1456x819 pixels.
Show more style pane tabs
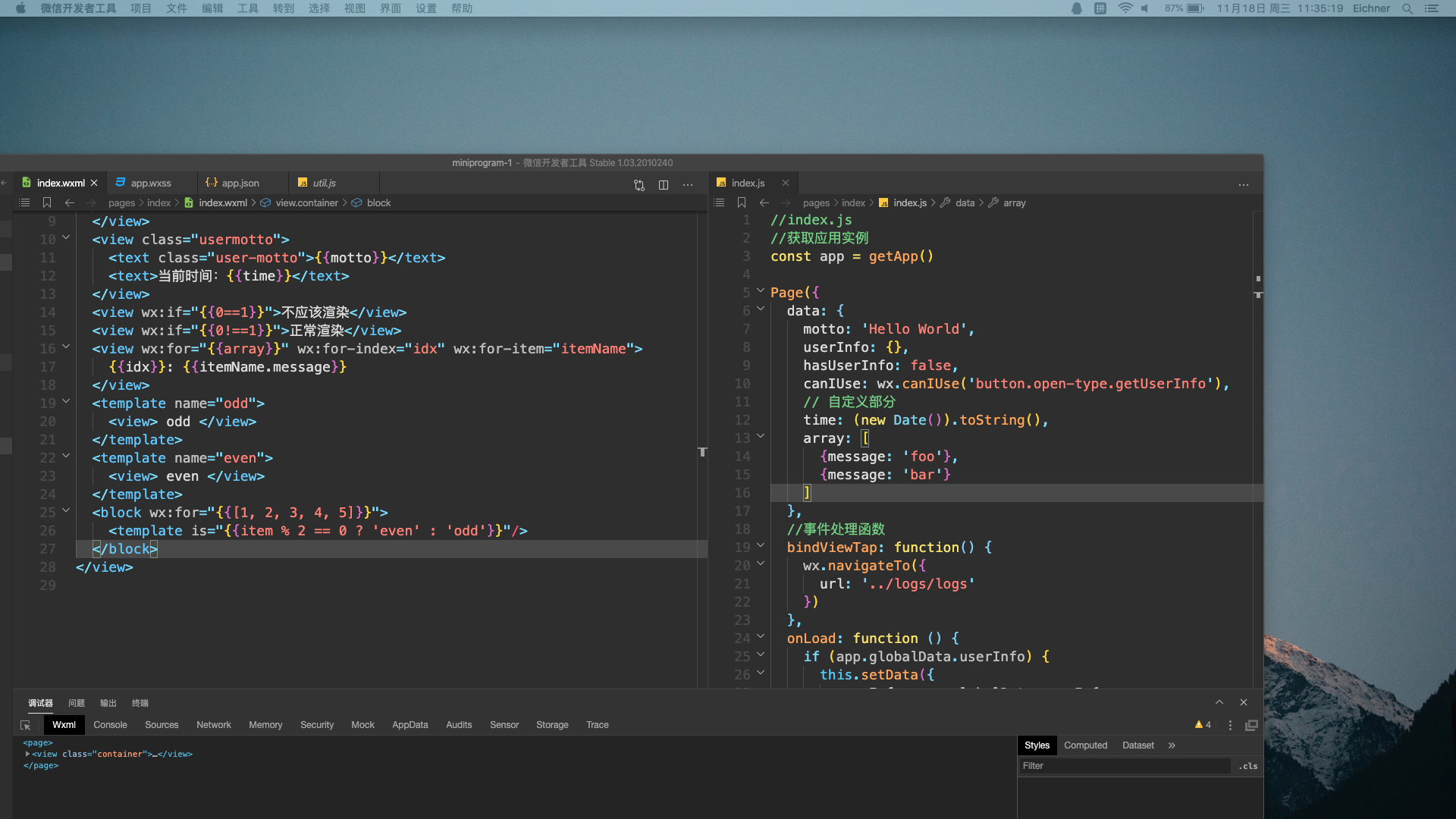[x=1172, y=745]
